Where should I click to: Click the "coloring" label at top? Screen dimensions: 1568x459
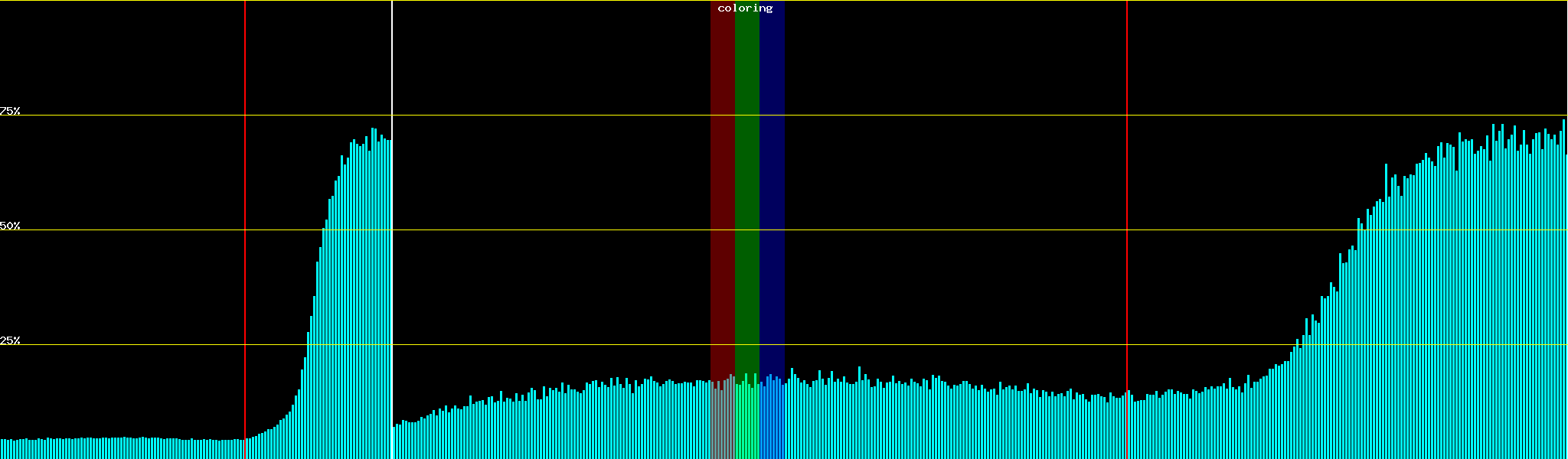point(745,8)
